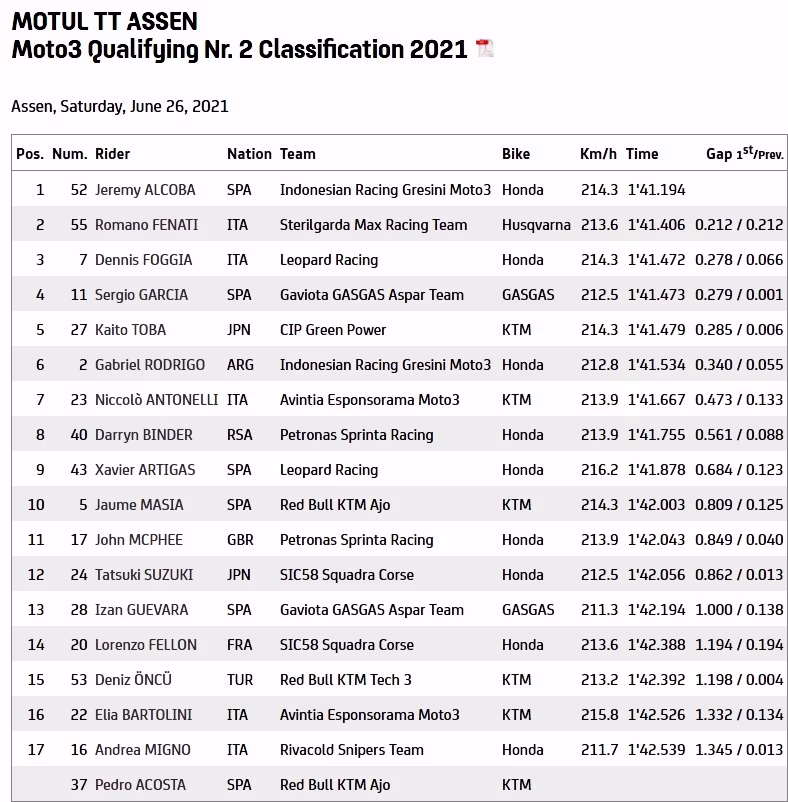Click the Rider column header
Screen dimensions: 788x802
112,154
